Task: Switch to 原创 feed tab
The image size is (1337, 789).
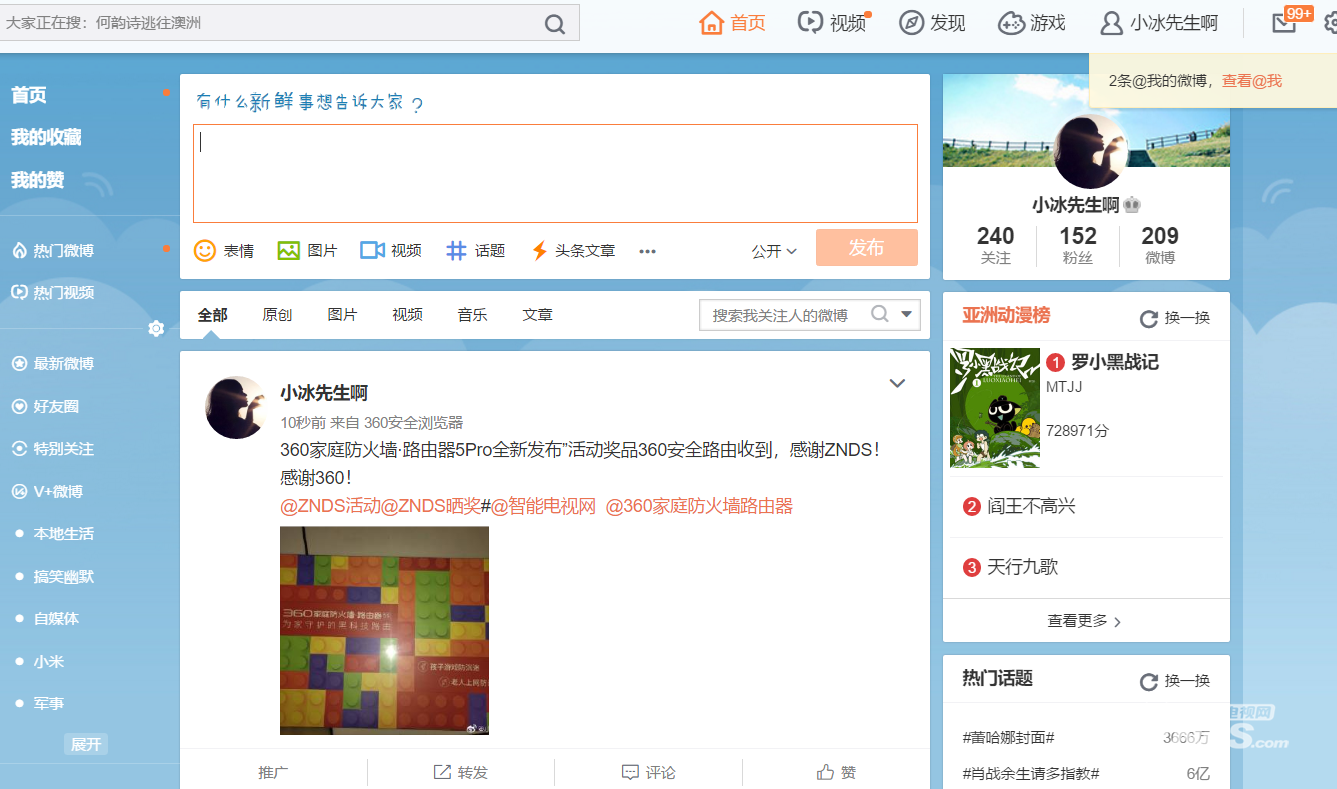Action: coord(277,315)
